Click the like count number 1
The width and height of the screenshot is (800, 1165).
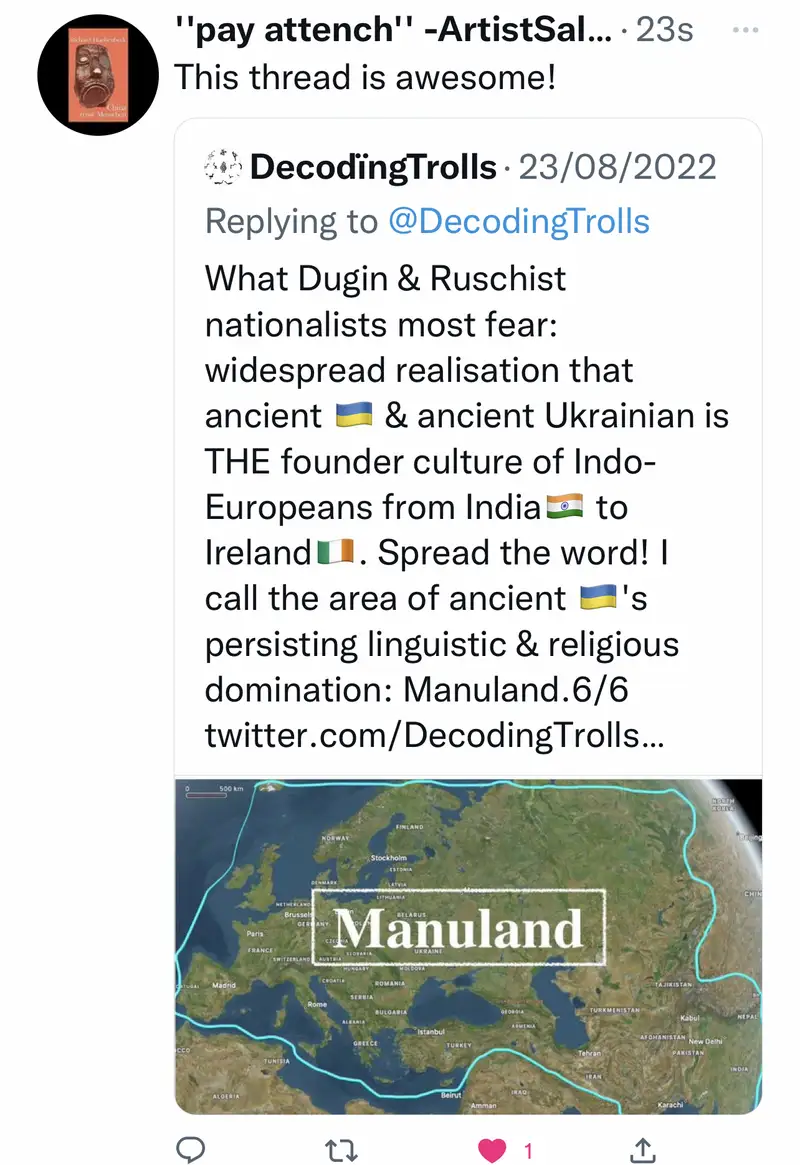528,1151
